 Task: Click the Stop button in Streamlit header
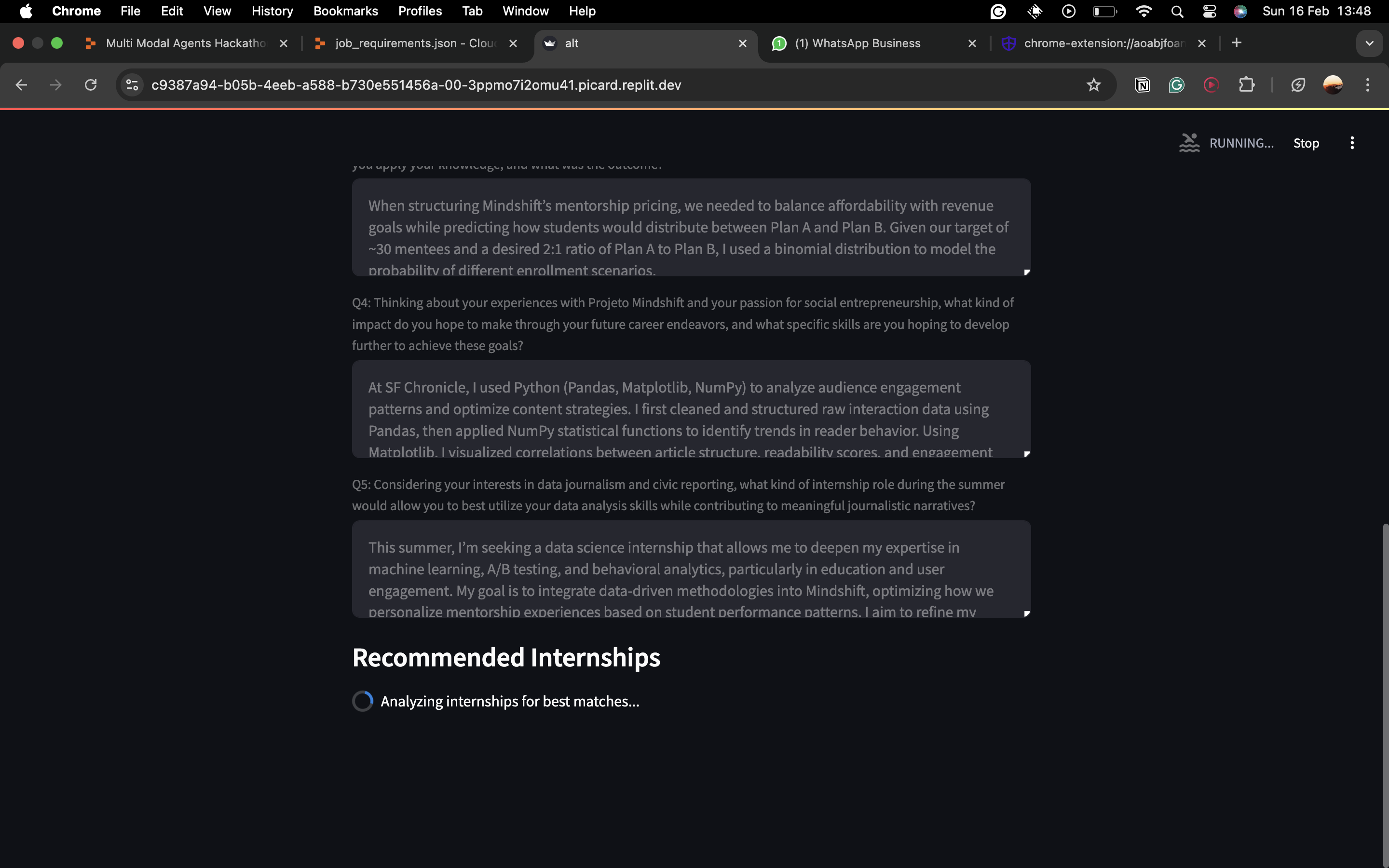1306,144
